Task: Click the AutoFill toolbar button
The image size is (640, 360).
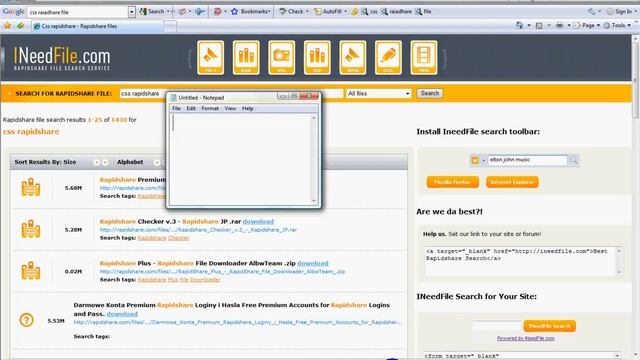Action: tap(328, 11)
